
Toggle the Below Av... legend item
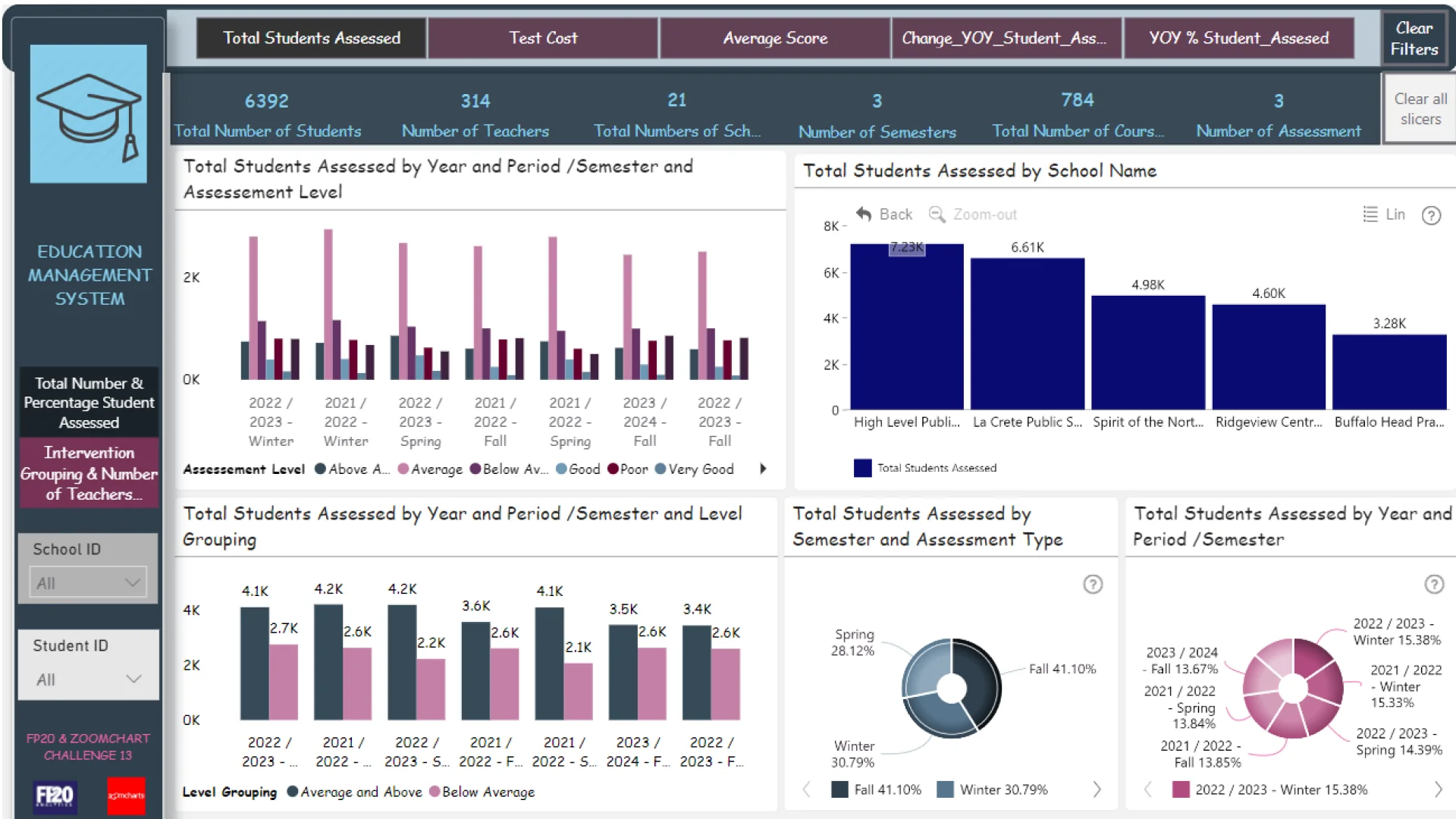[x=509, y=469]
